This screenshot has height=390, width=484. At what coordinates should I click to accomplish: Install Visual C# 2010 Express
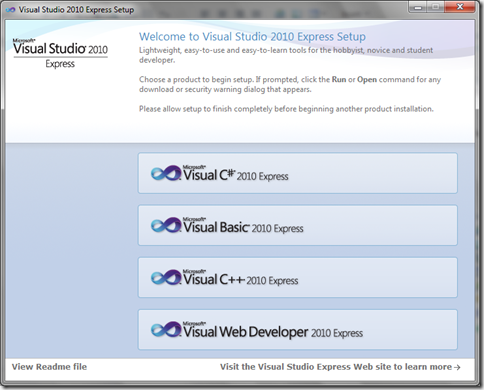(298, 173)
